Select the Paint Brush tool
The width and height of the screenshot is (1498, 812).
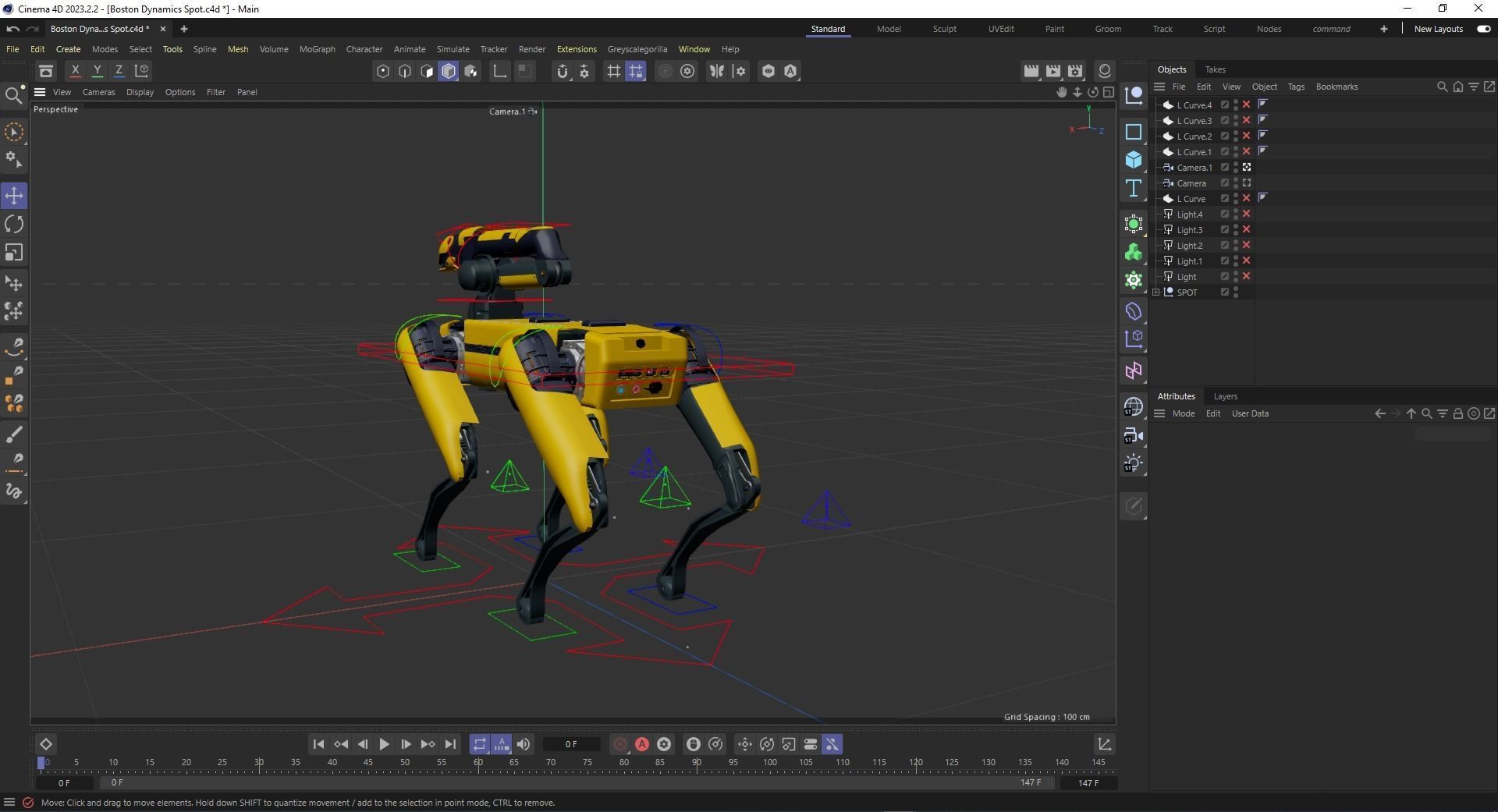click(x=14, y=434)
